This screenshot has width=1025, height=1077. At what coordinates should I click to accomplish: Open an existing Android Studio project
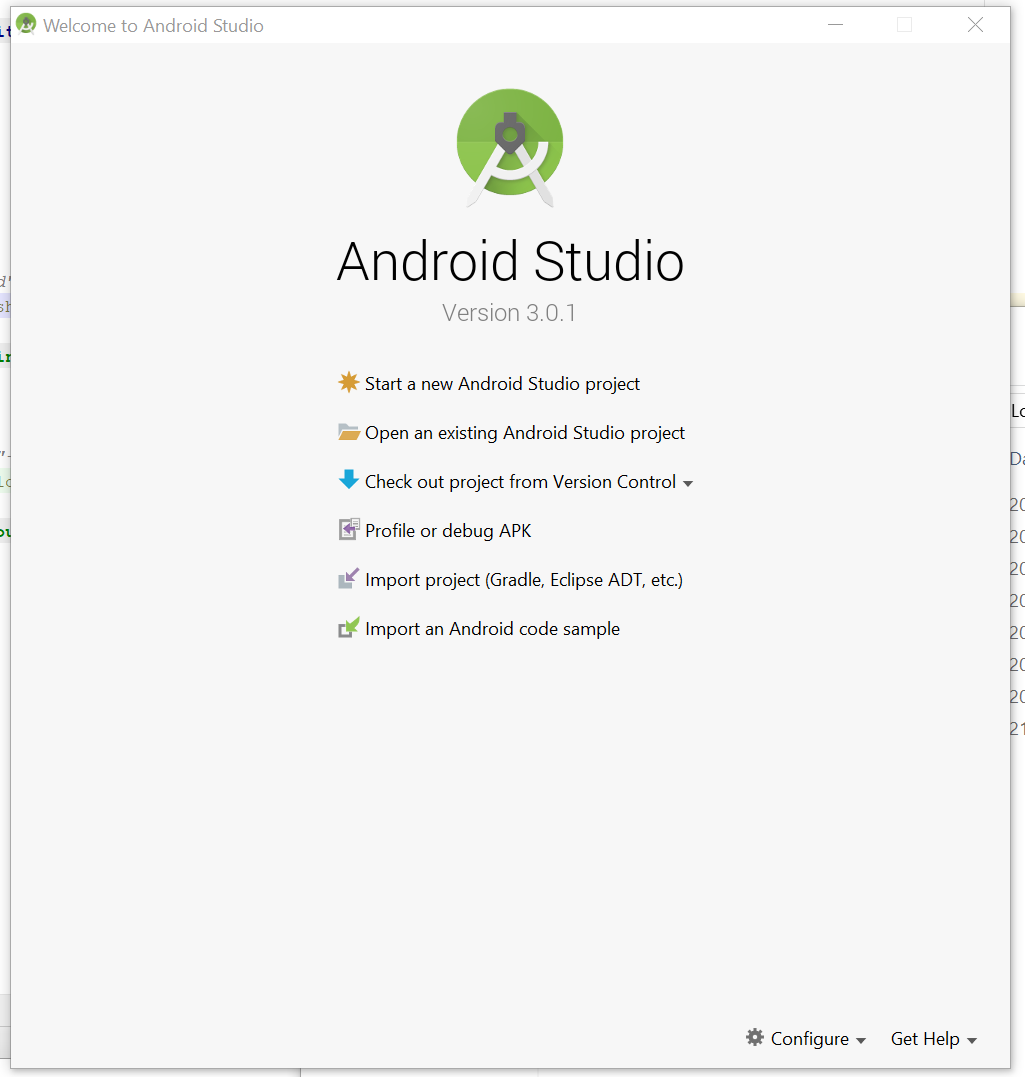[x=525, y=433]
